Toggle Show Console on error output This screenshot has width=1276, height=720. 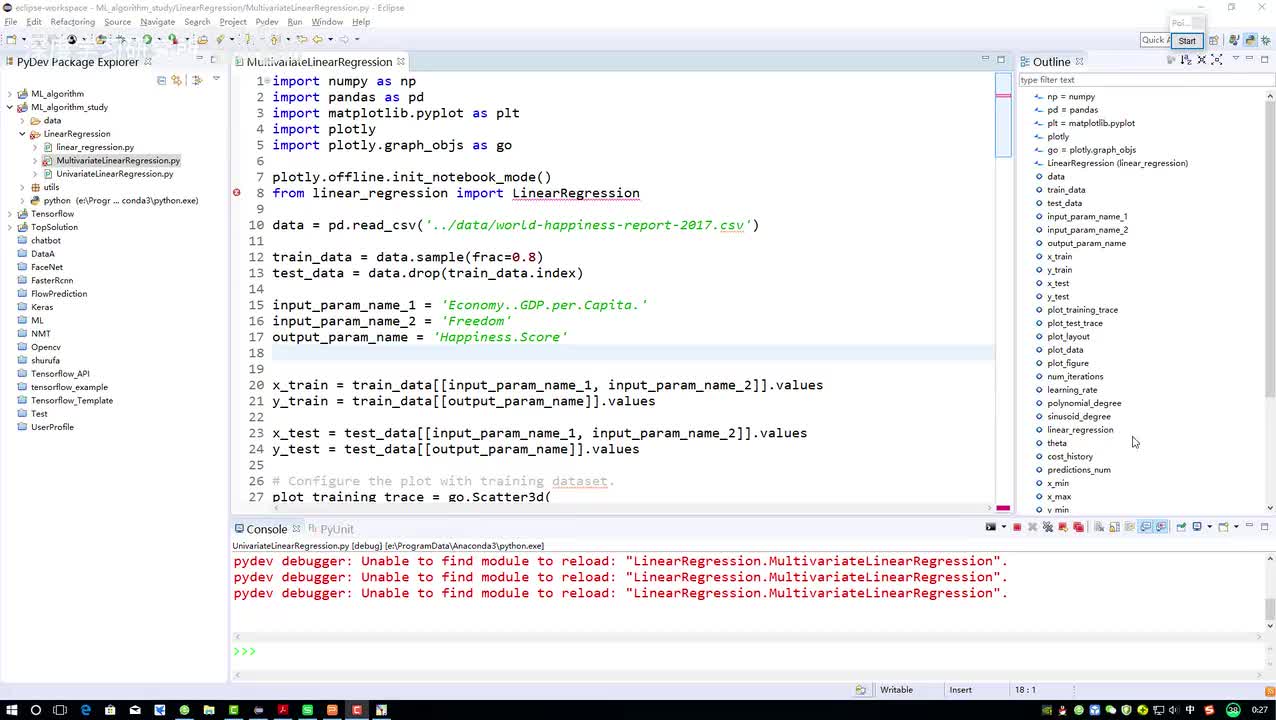[x=1161, y=527]
